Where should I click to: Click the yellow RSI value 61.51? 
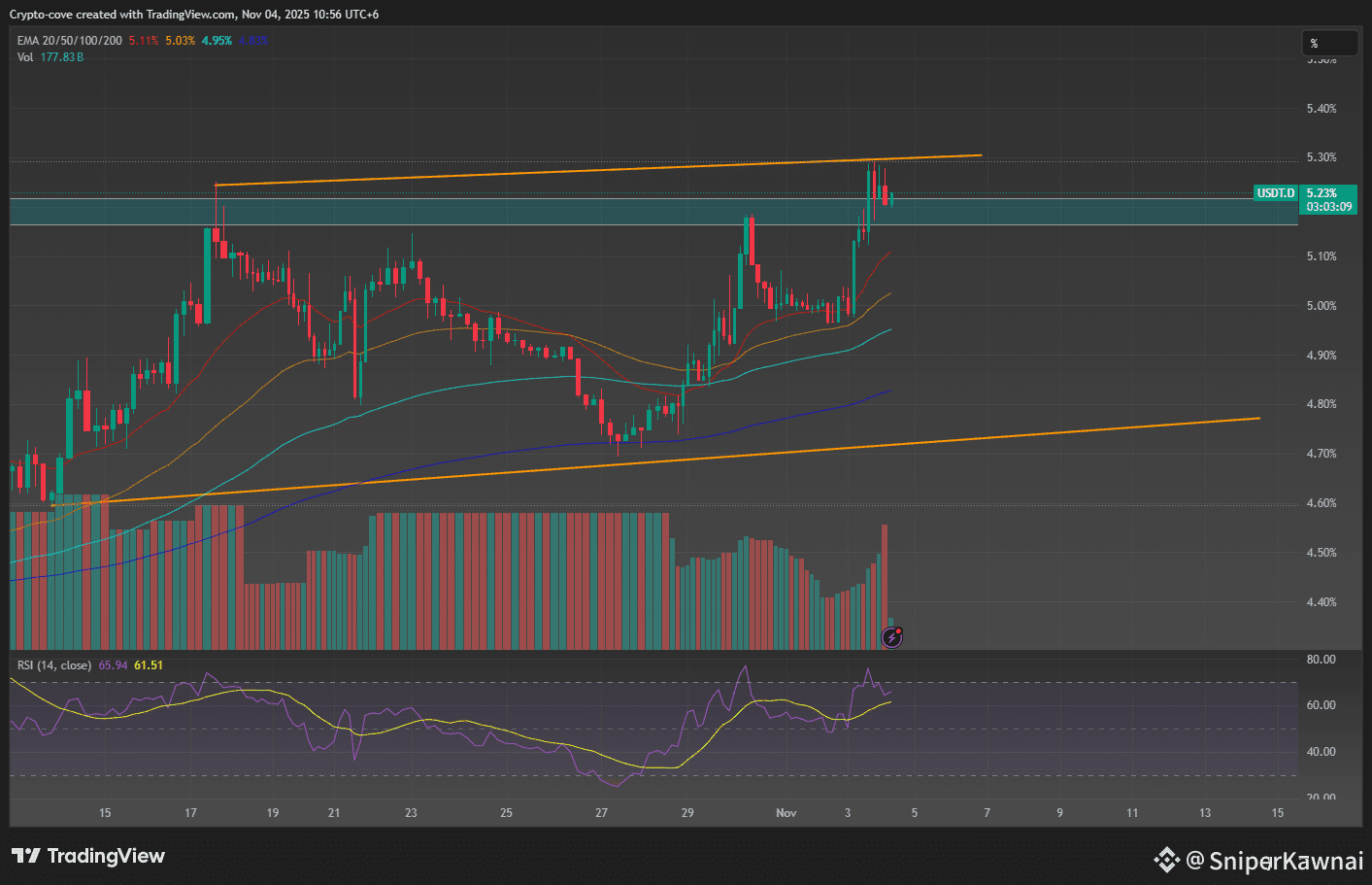pyautogui.click(x=149, y=665)
